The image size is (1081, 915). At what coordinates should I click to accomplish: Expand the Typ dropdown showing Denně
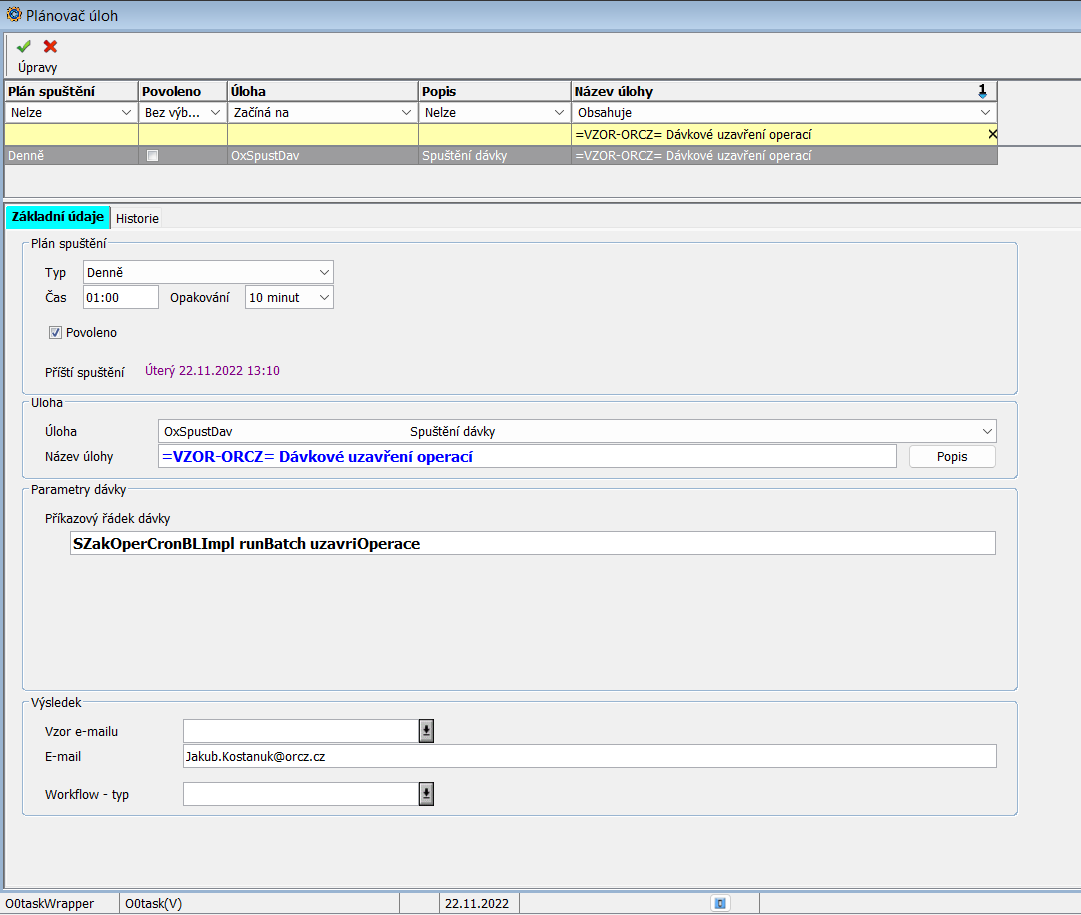[324, 272]
